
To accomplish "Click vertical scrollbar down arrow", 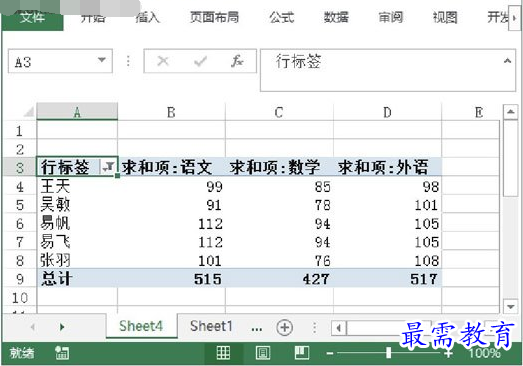I will pyautogui.click(x=510, y=306).
